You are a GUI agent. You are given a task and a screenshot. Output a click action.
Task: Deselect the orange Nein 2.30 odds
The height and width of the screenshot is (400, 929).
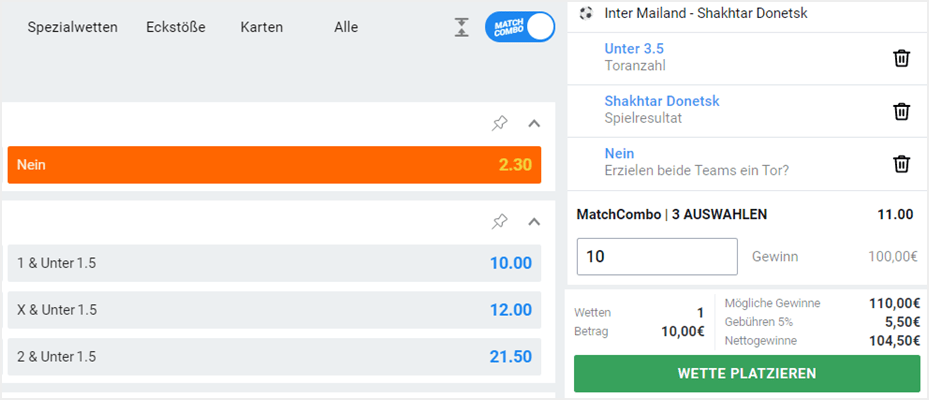click(274, 165)
